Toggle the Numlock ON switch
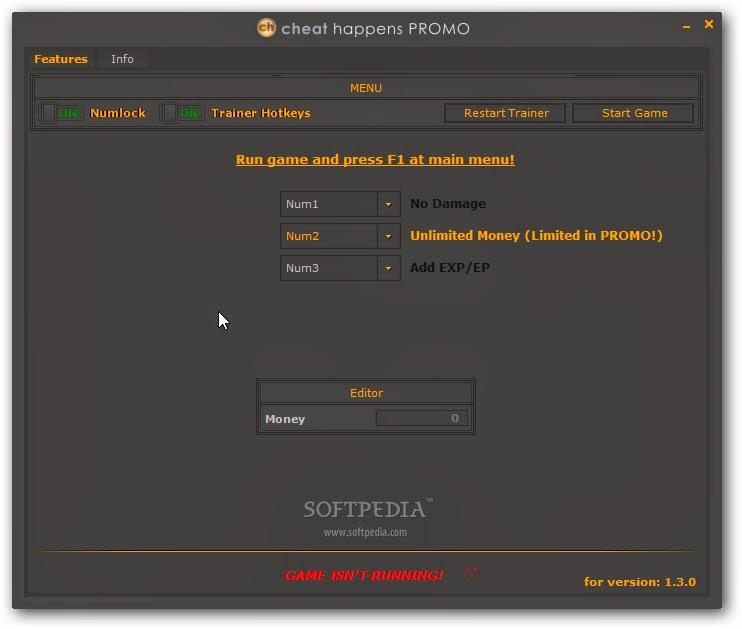This screenshot has width=742, height=629. [61, 113]
